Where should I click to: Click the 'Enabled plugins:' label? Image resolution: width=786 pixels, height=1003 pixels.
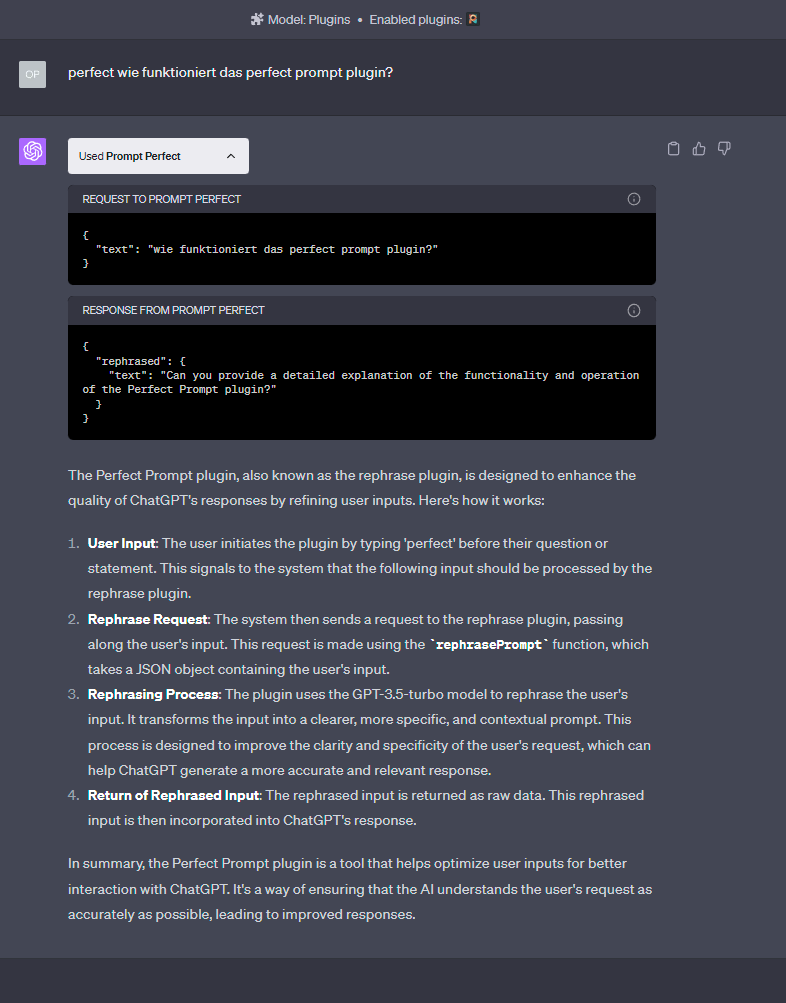click(416, 20)
